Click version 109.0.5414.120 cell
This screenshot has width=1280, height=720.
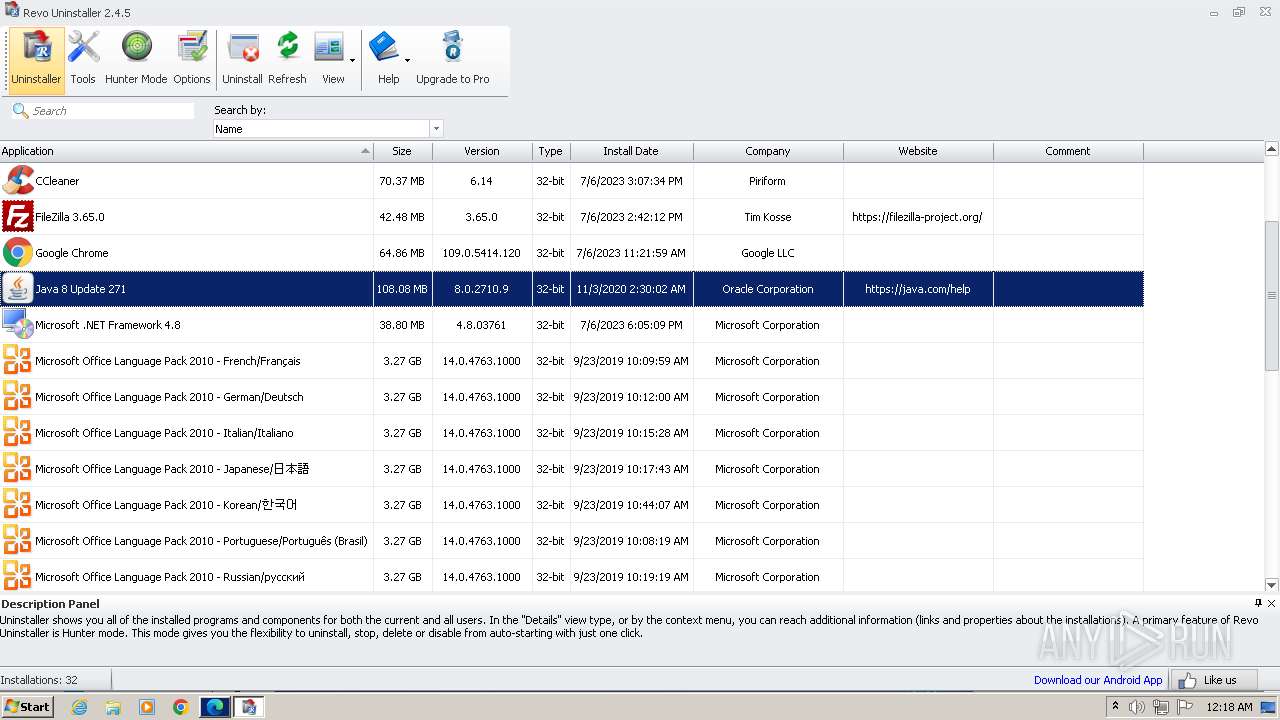(482, 253)
